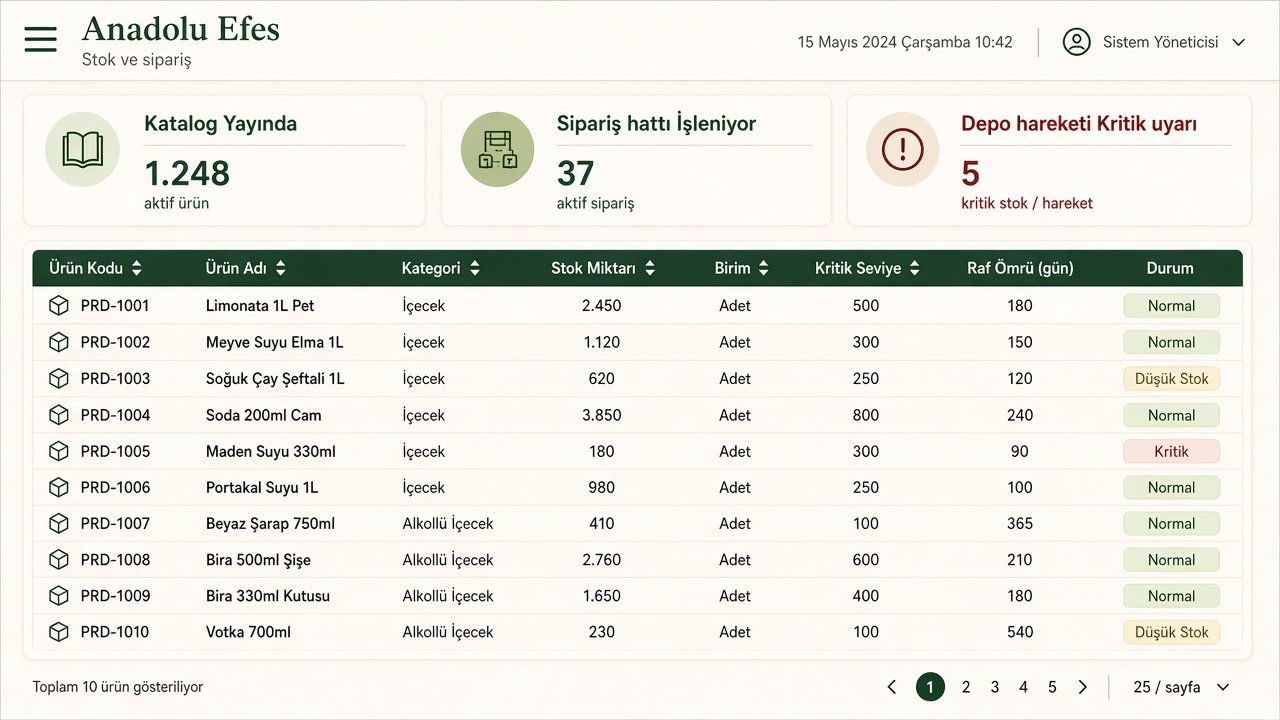Screen dimensions: 1280x720
Task: Open the 25 / sayfa page size dropdown
Action: click(x=1181, y=687)
